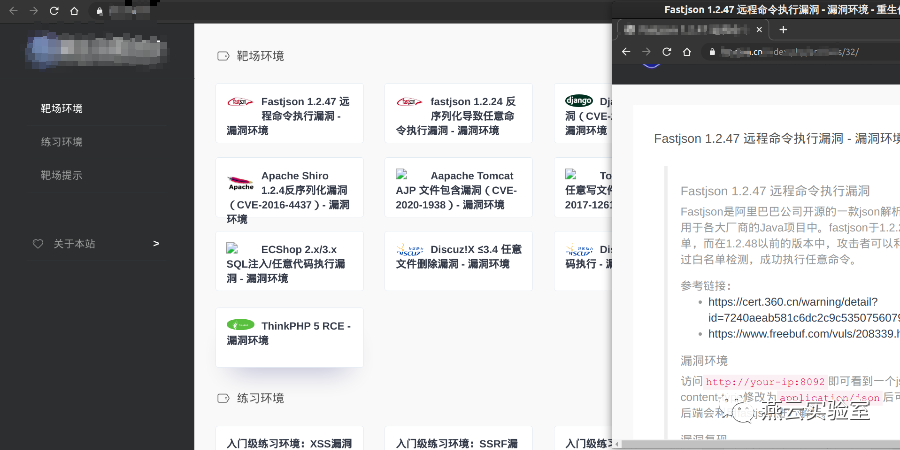
Task: Go back in the left browser window
Action: tap(14, 11)
